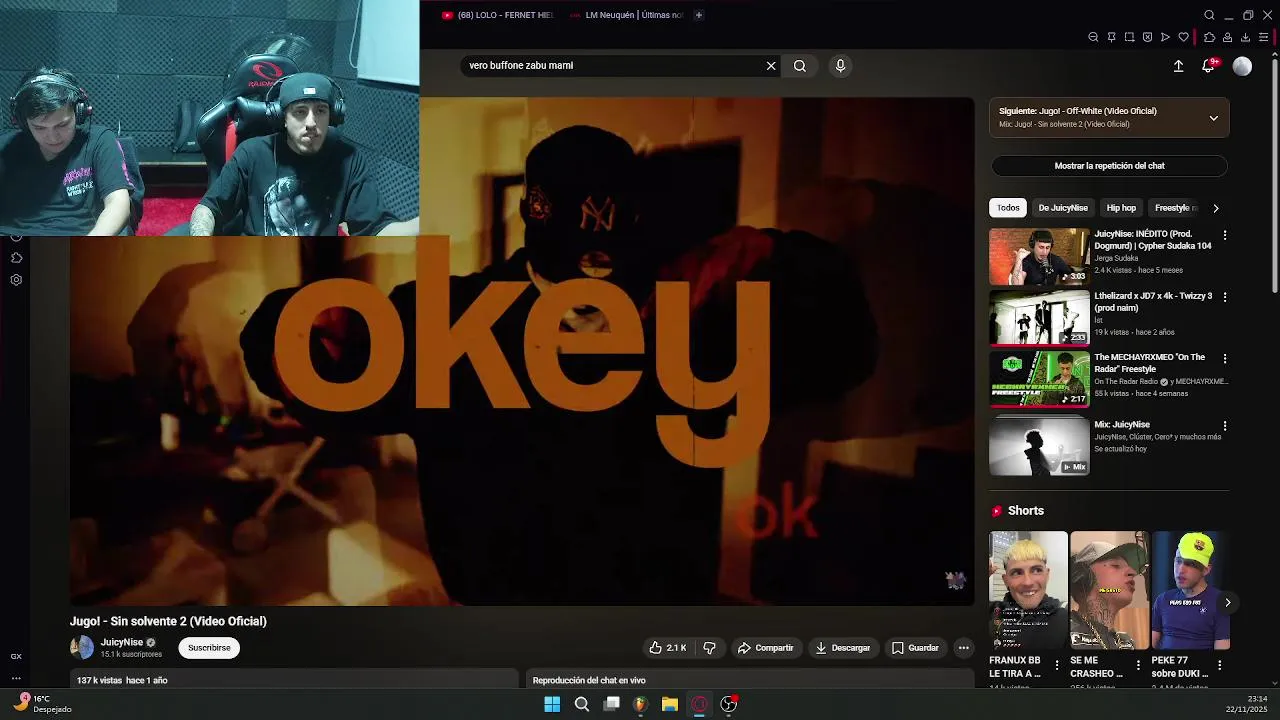Click the Opera player send arrow icon
Viewport: 1280px width, 720px height.
(1165, 37)
